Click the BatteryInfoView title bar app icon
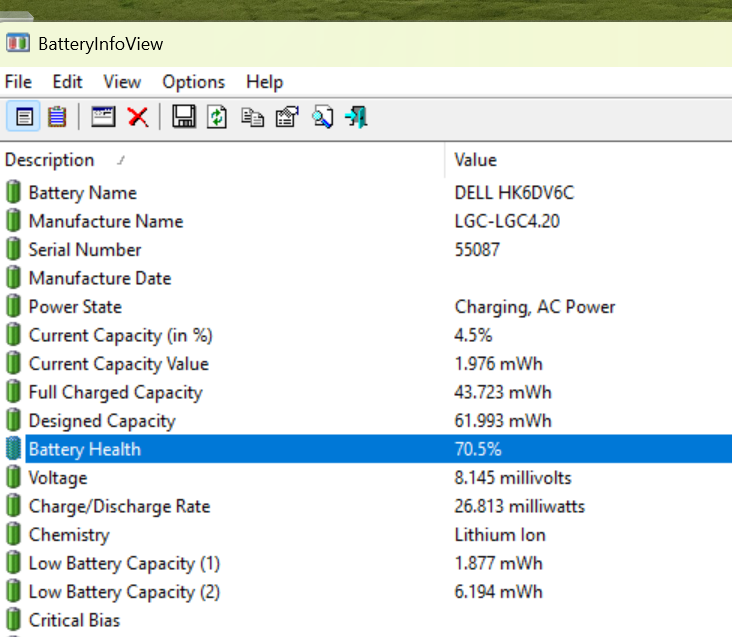Screen dimensions: 732x637 click(x=18, y=43)
